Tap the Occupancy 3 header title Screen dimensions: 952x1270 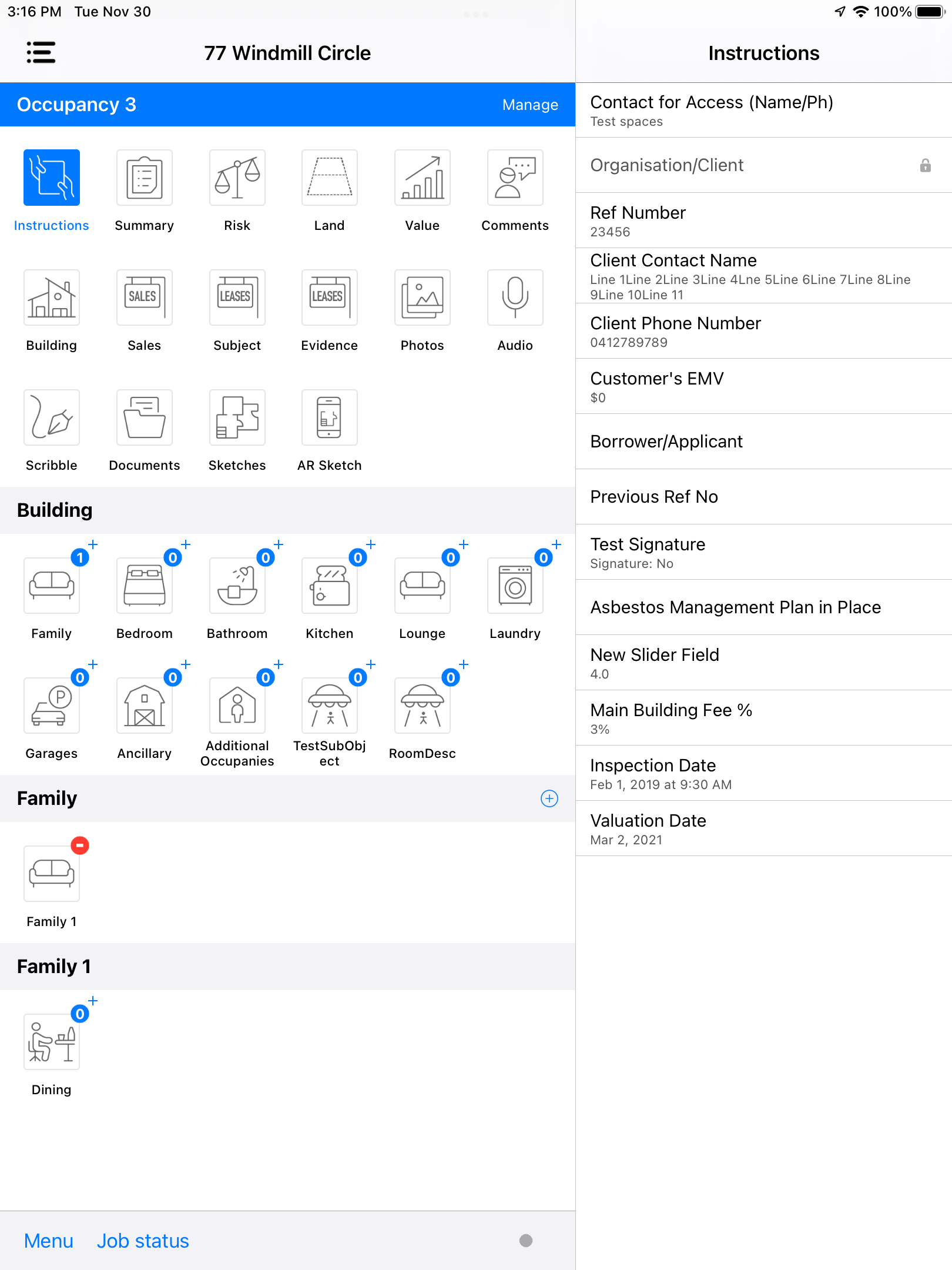(76, 105)
